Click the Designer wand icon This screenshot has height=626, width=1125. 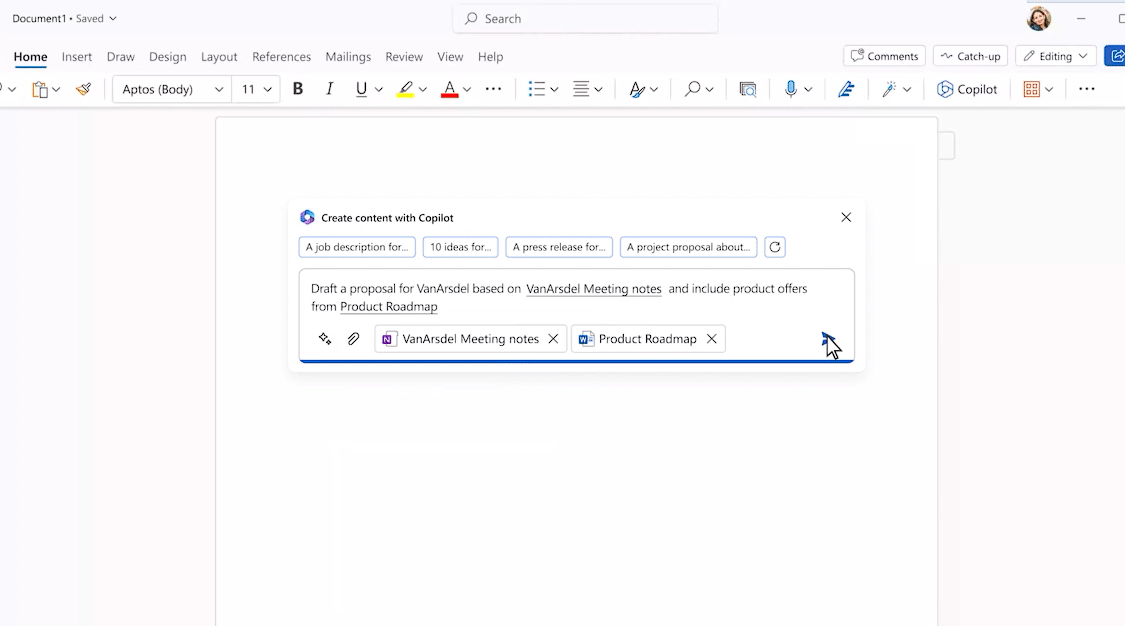click(890, 89)
